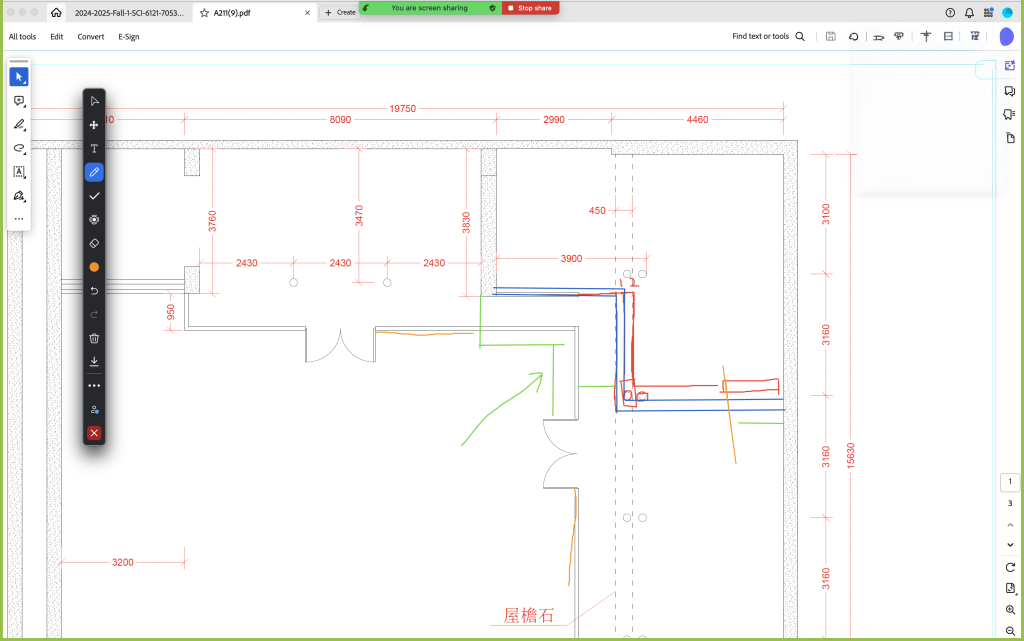Pick the orange color swatch in annotation toolbar
This screenshot has width=1024, height=641.
point(94,267)
